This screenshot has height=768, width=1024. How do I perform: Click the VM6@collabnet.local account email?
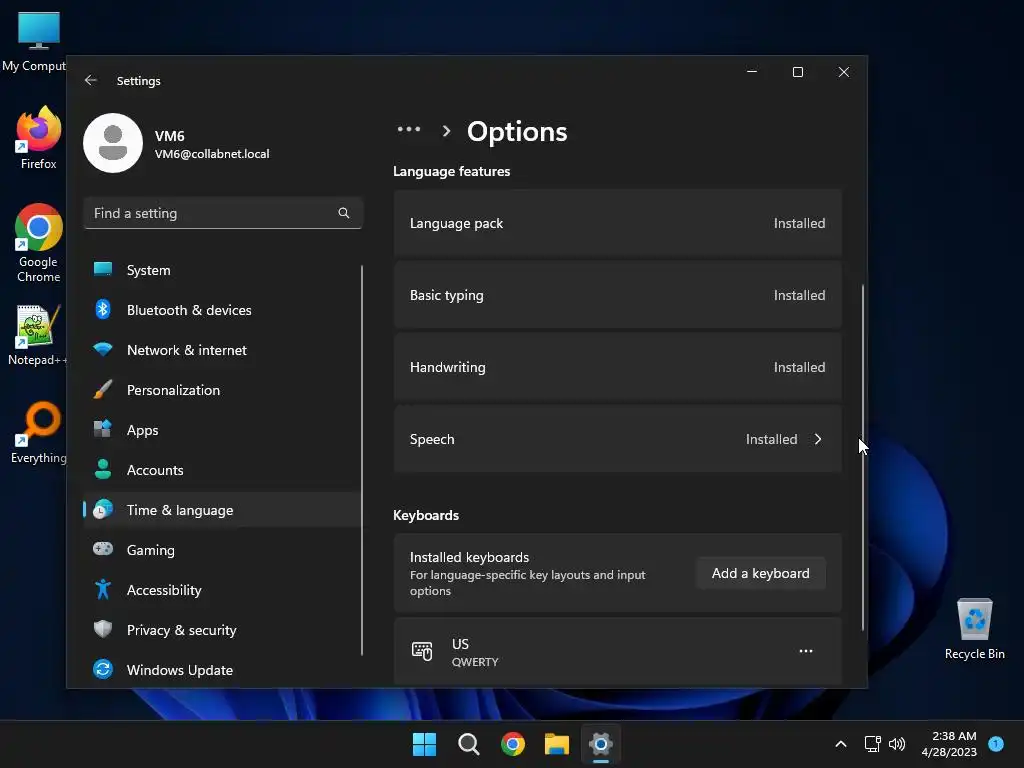click(x=212, y=153)
